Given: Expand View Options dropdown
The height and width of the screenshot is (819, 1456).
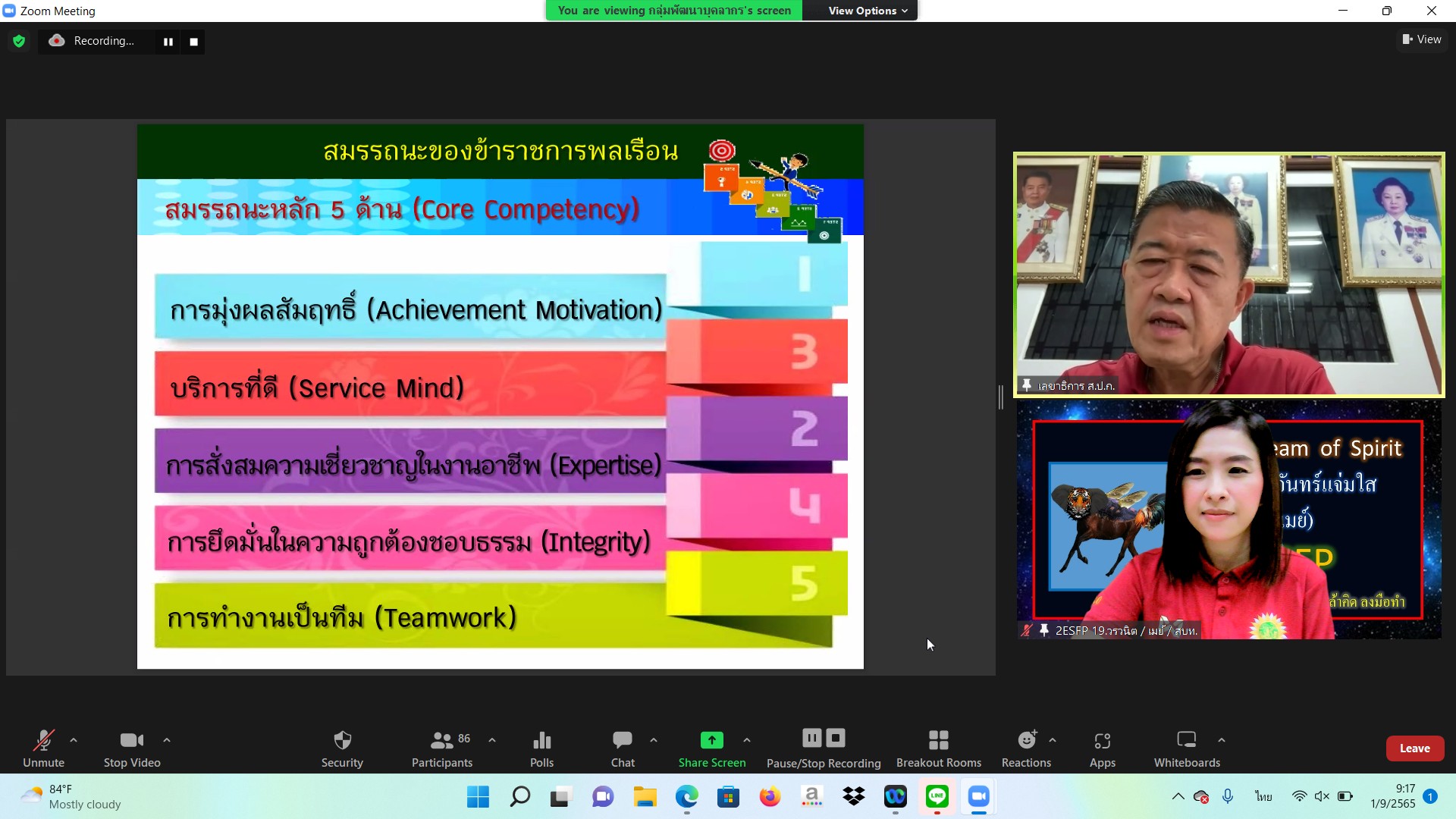Looking at the screenshot, I should (868, 11).
